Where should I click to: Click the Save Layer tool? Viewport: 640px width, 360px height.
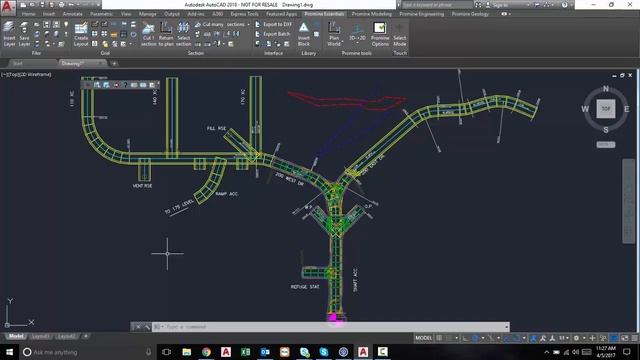(24, 34)
